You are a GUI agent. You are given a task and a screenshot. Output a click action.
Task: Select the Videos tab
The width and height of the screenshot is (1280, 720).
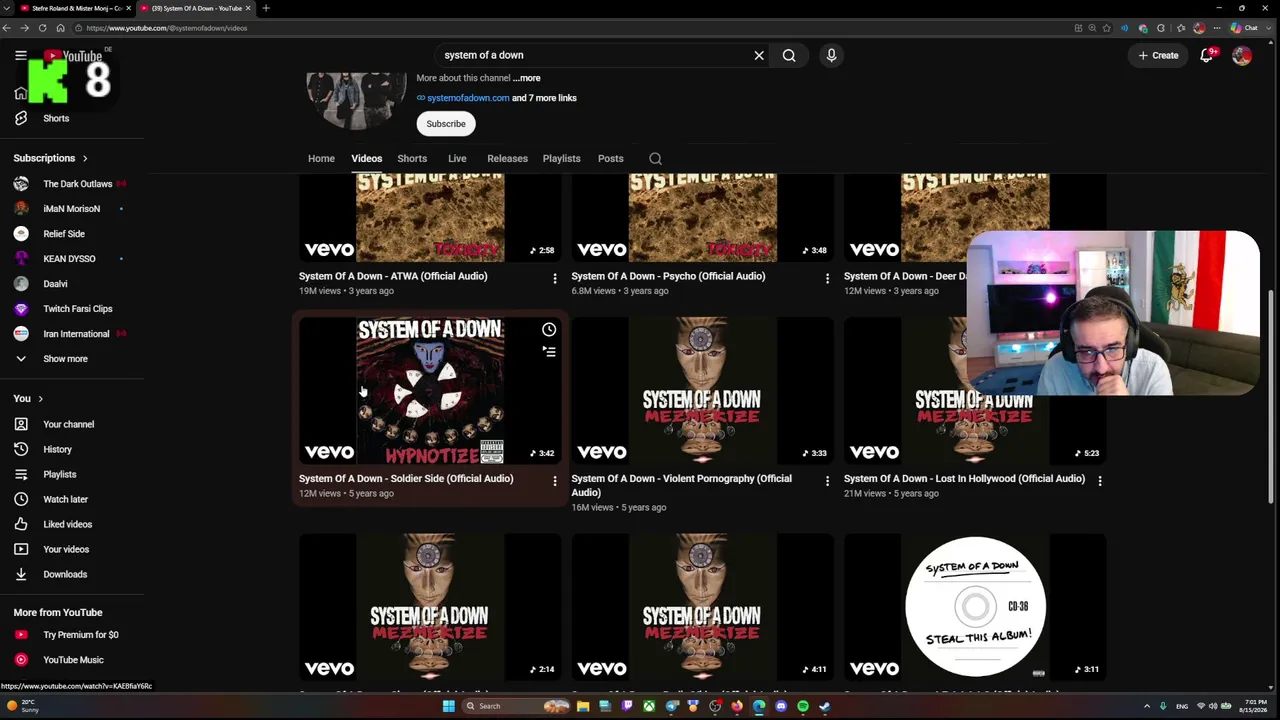pos(367,159)
